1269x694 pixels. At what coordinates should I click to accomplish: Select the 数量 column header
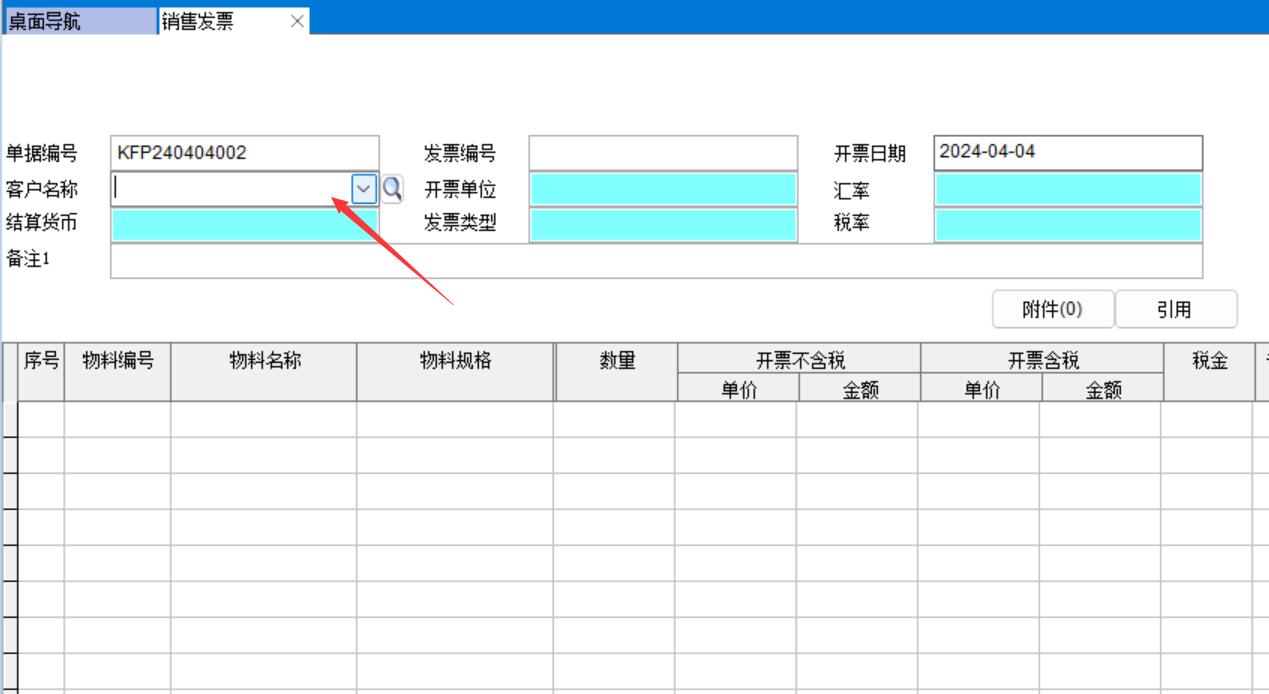click(616, 362)
